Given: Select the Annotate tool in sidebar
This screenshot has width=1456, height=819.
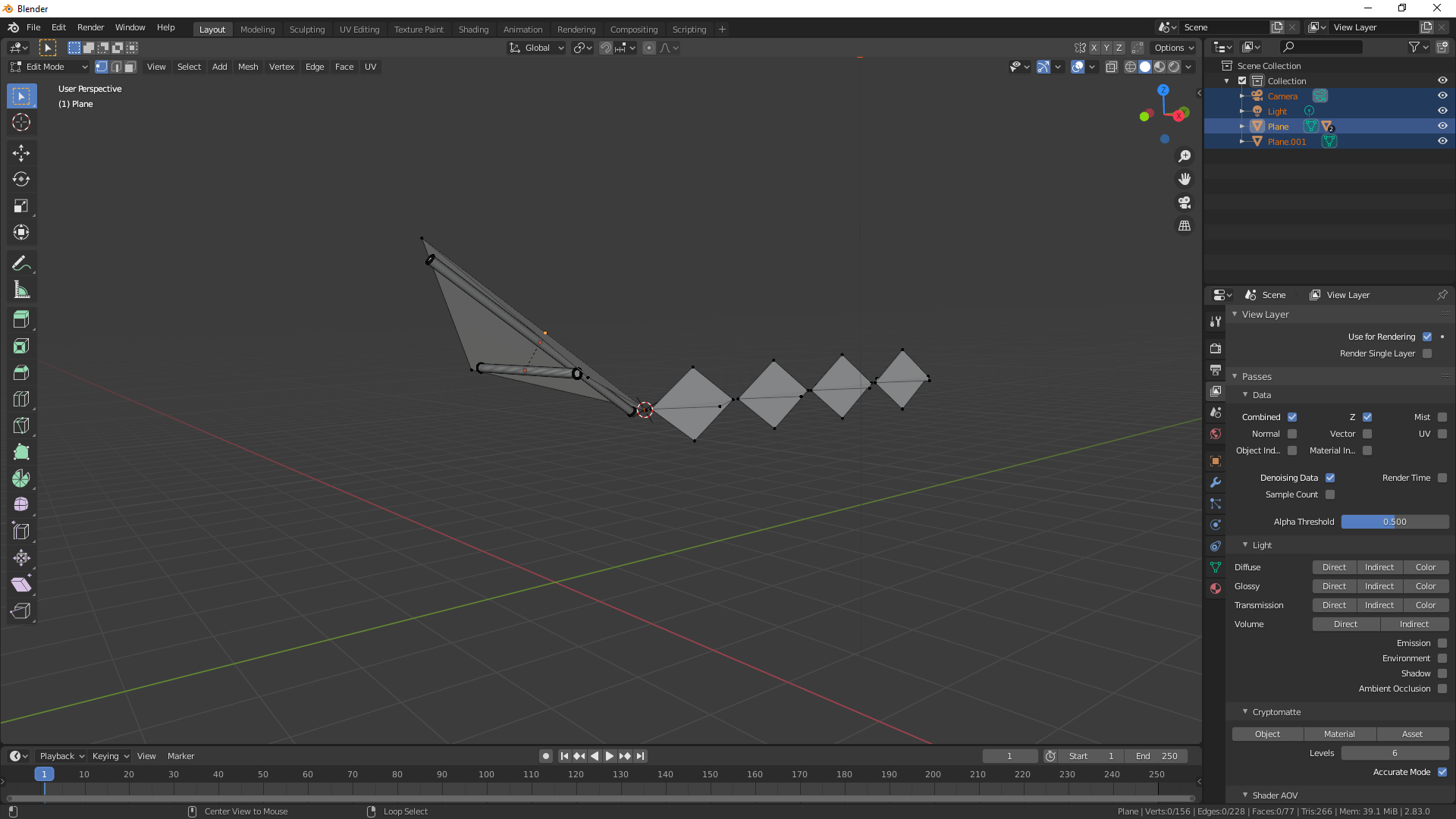Looking at the screenshot, I should pyautogui.click(x=22, y=263).
